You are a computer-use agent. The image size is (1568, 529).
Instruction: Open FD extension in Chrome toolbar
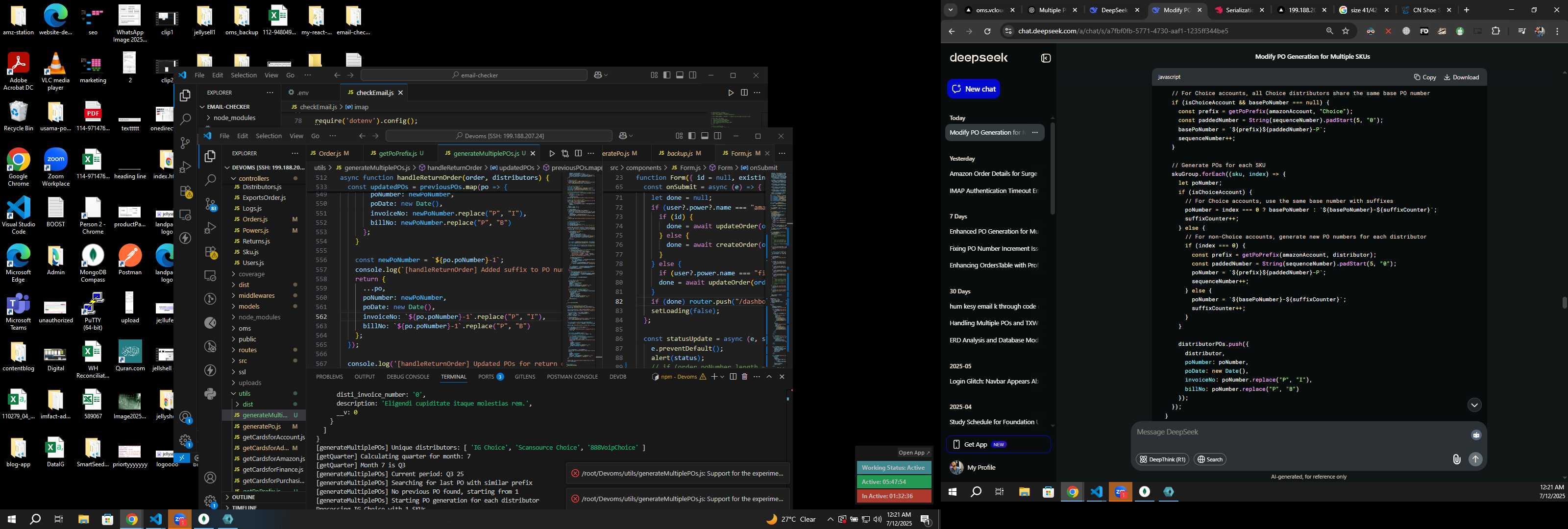point(1424,31)
